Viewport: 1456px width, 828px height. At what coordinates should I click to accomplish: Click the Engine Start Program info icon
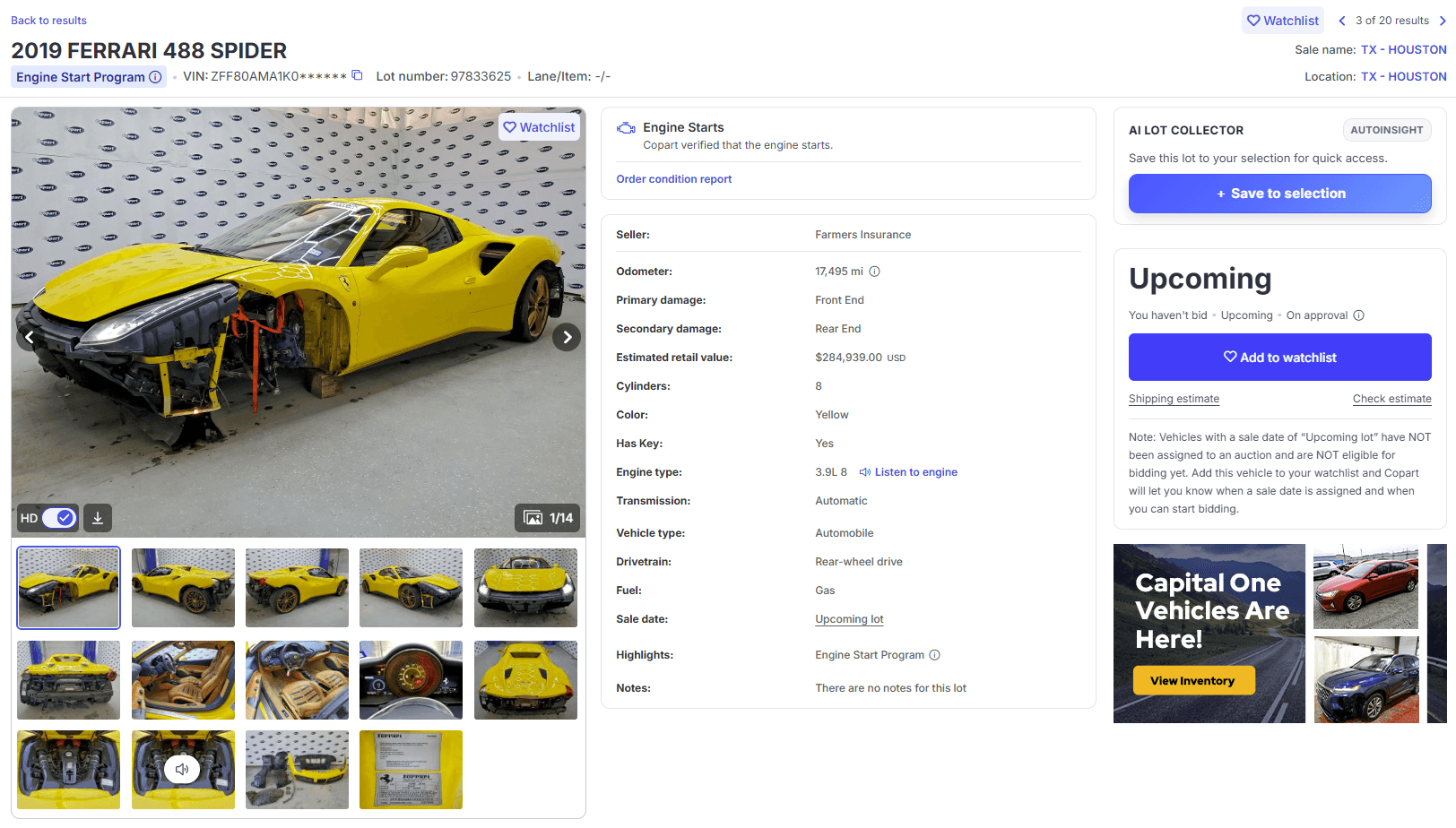(x=154, y=77)
